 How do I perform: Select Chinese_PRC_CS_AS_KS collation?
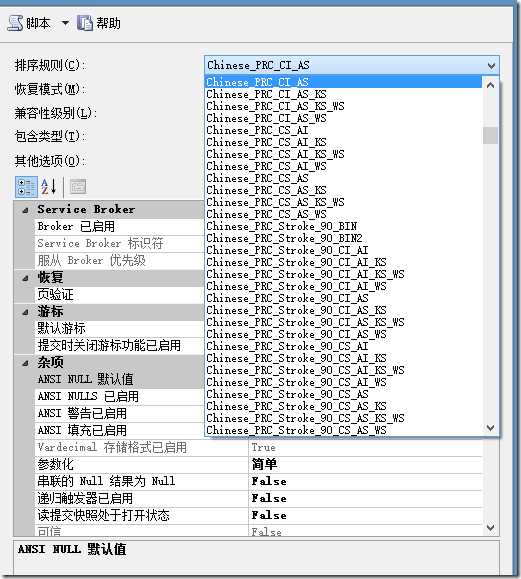tap(343, 190)
